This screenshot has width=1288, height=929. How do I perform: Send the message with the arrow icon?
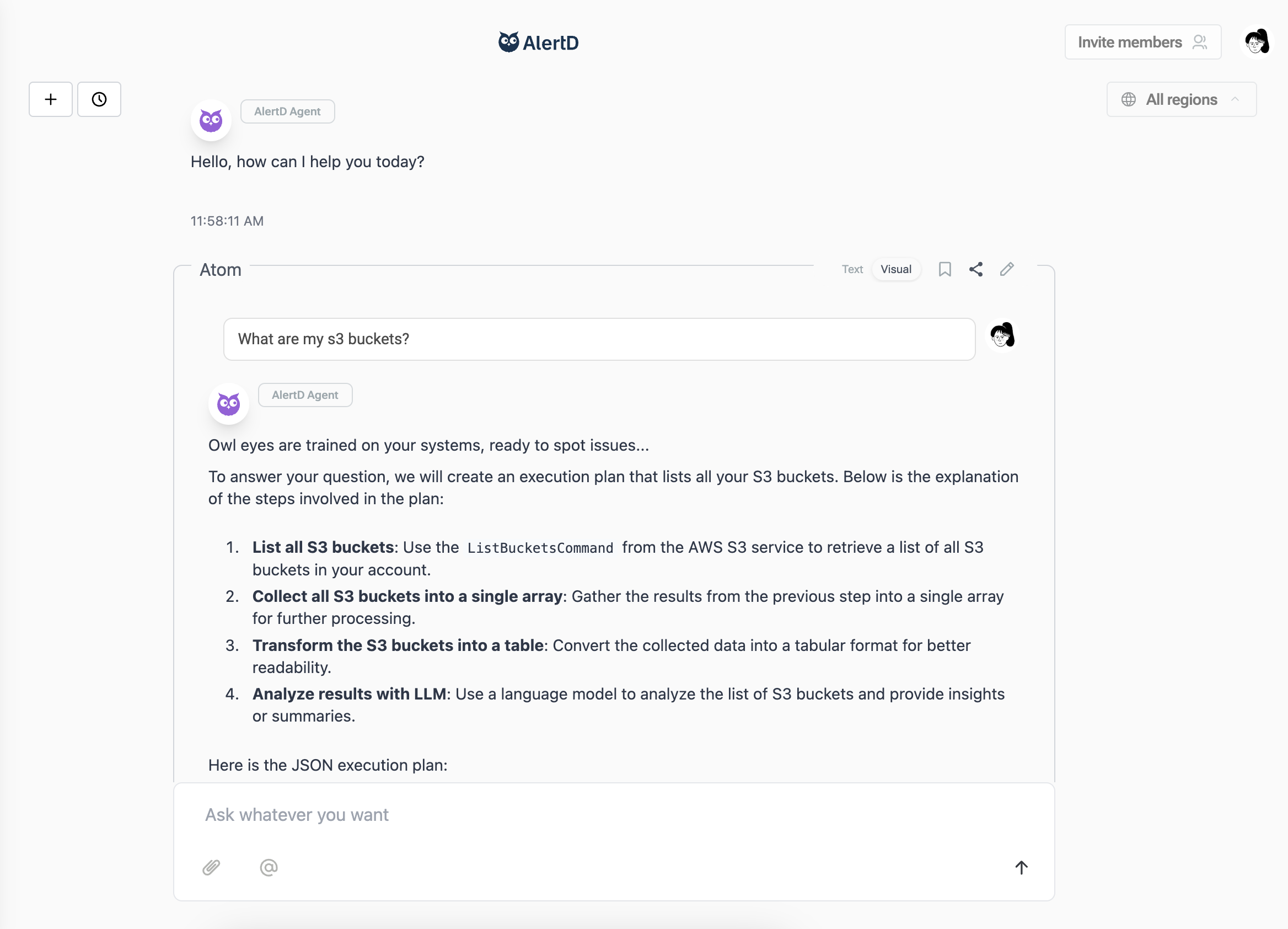click(x=1021, y=867)
